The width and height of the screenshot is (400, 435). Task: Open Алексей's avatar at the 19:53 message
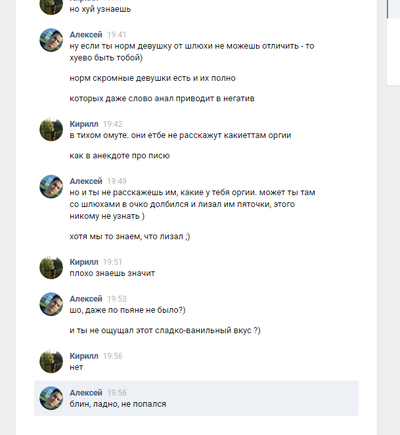coord(51,304)
